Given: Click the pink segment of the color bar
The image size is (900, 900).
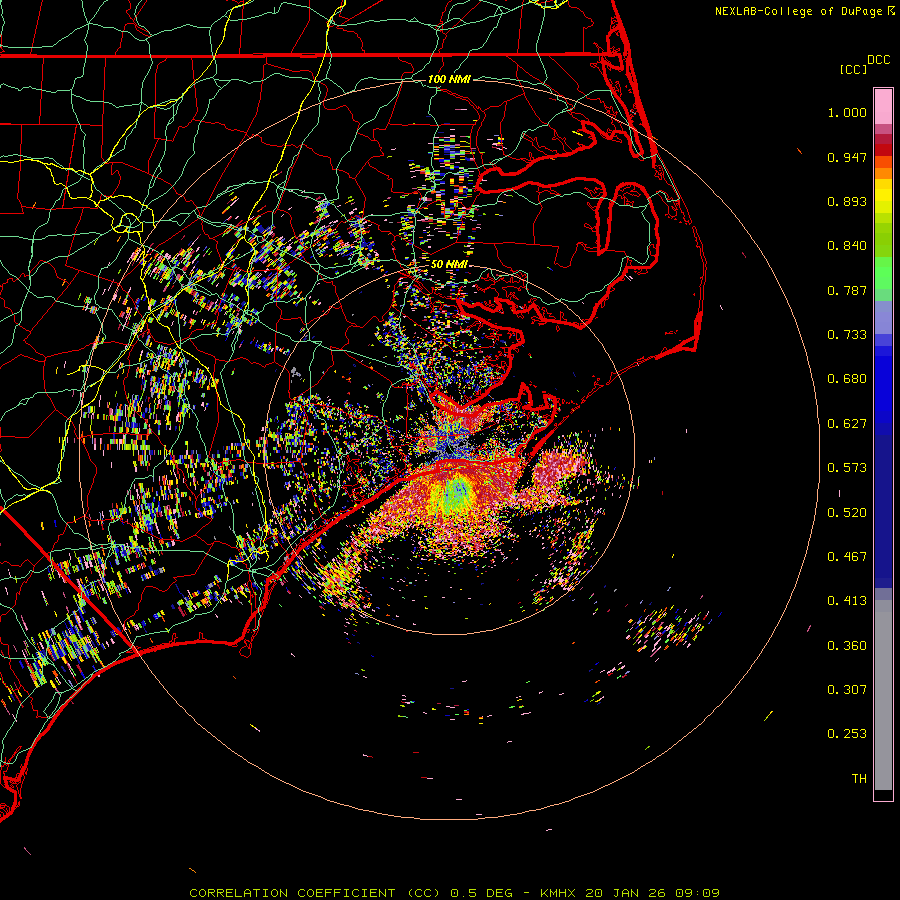Looking at the screenshot, I should pos(883,107).
